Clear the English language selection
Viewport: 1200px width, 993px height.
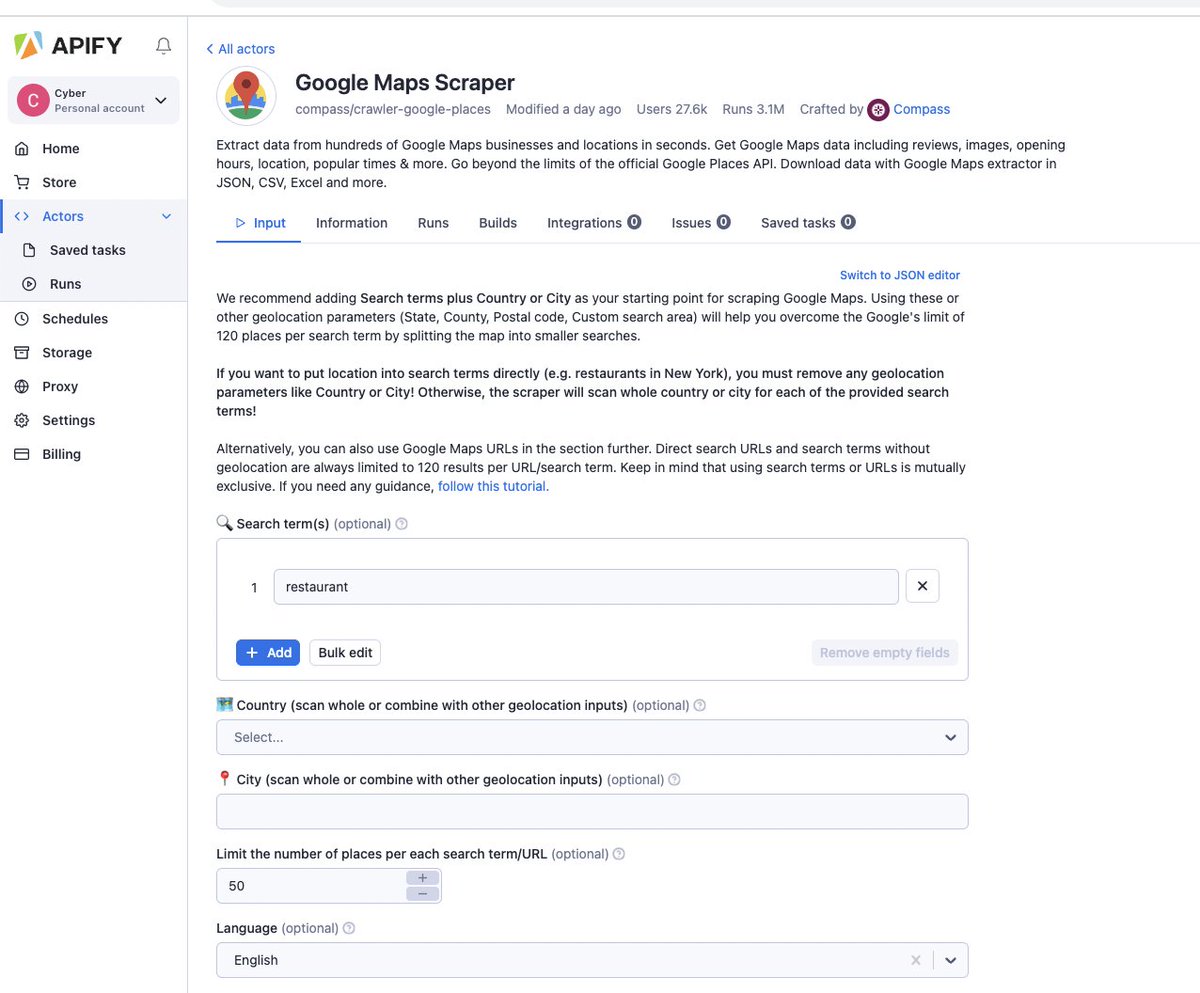point(915,960)
